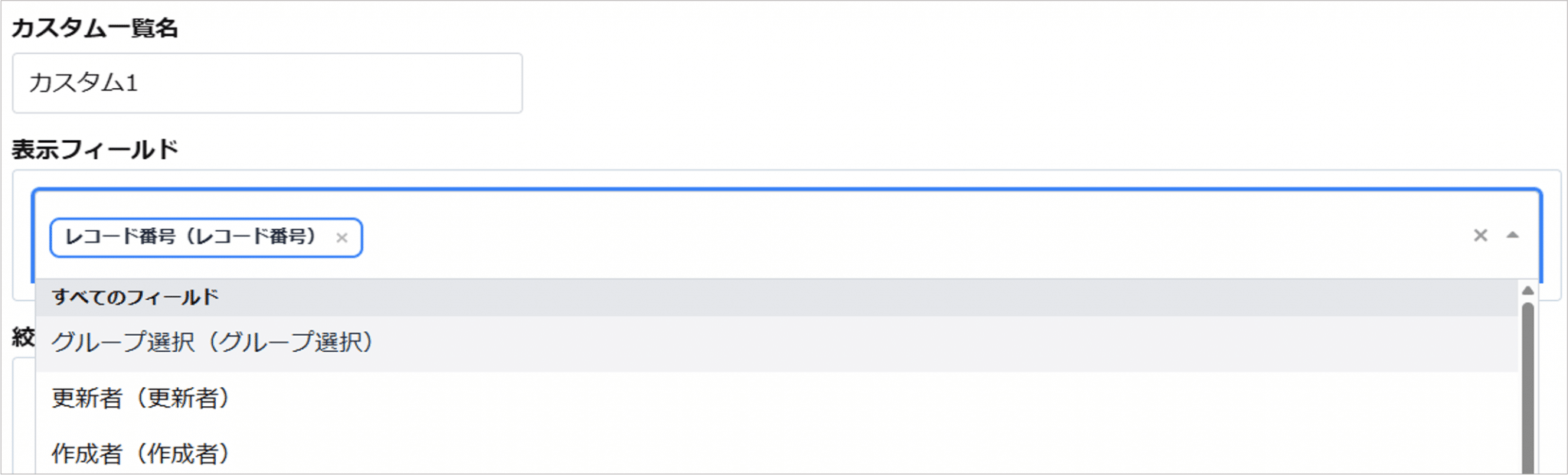Choose 更新者（更新者） from the list

140,399
